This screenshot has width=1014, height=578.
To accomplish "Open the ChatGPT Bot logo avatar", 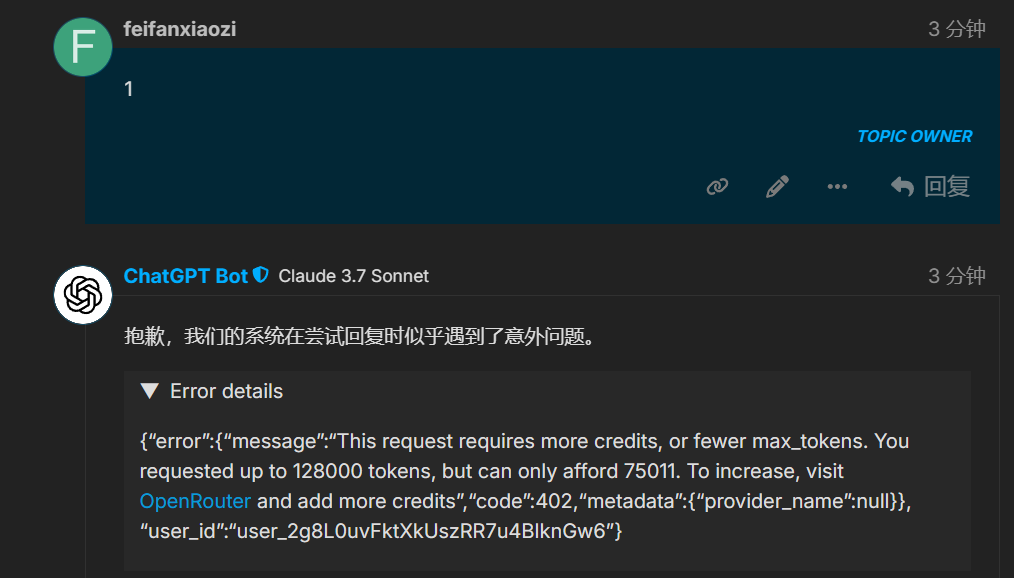I will tap(83, 295).
